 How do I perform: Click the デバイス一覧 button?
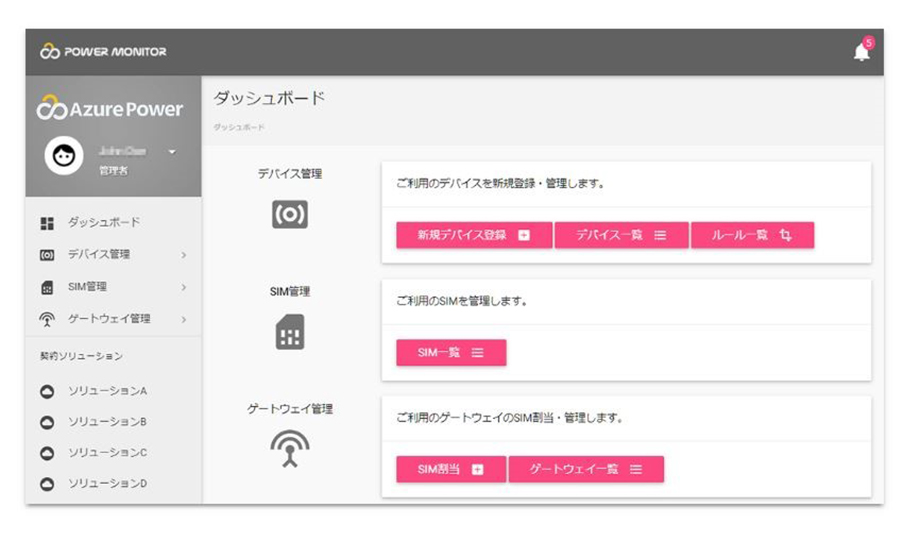pos(621,235)
